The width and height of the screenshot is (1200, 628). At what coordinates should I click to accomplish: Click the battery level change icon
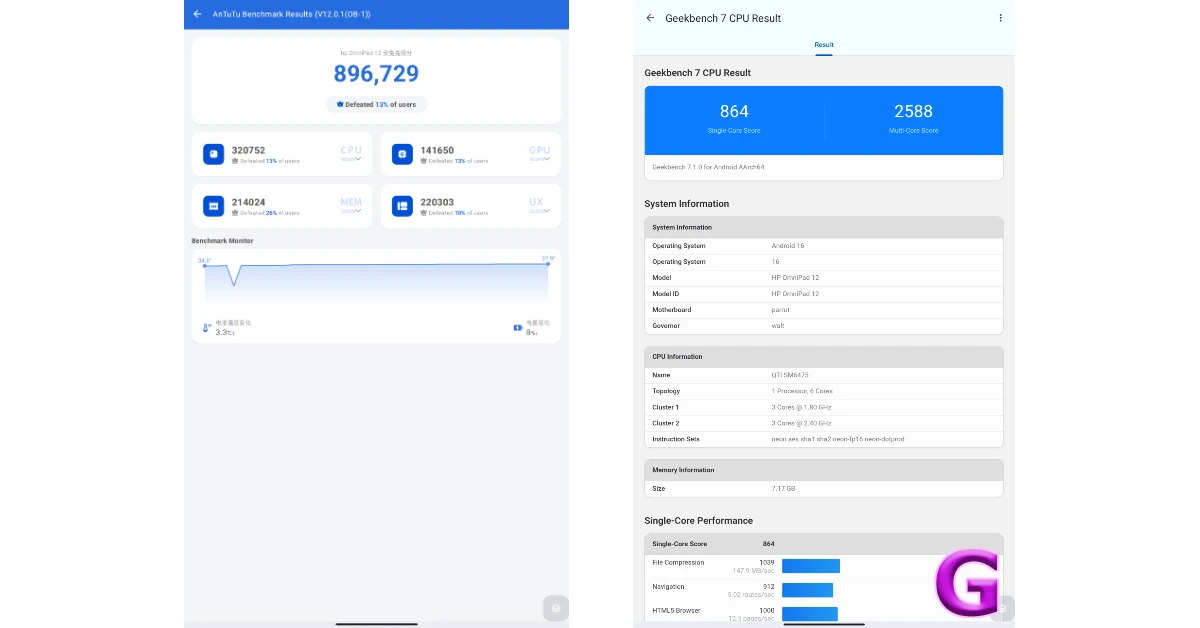518,327
